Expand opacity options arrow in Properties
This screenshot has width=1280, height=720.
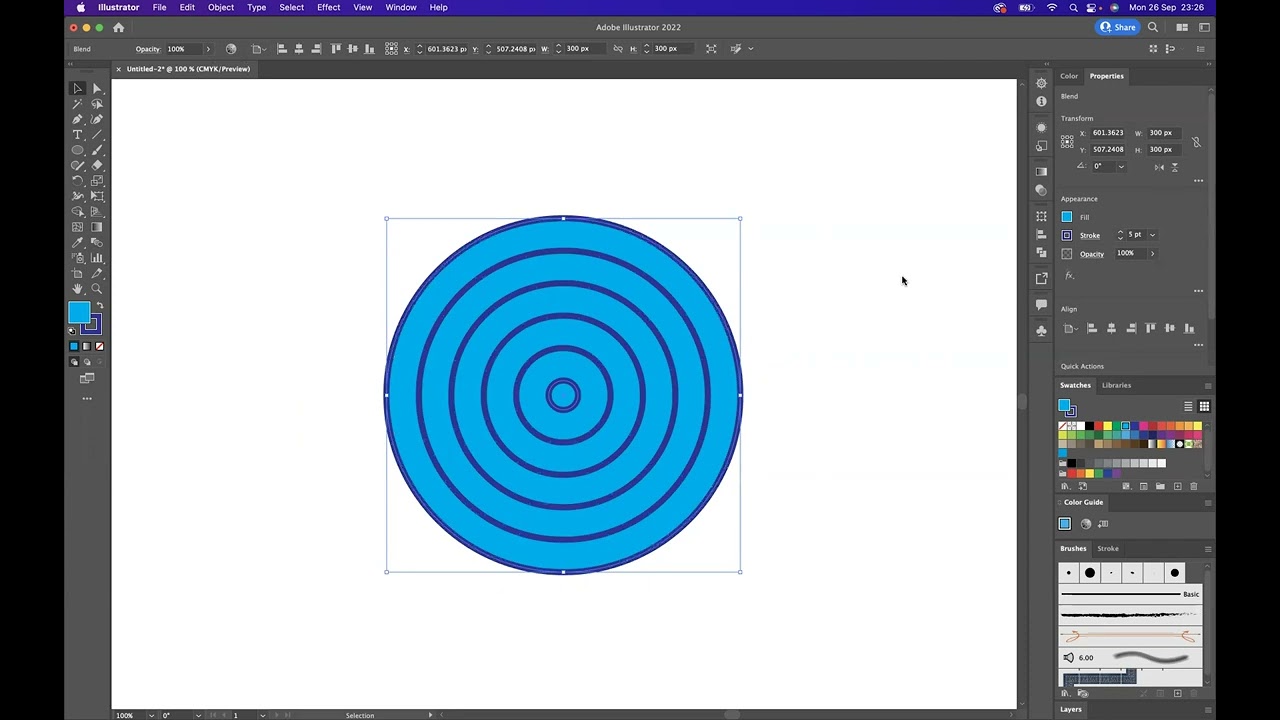1152,254
